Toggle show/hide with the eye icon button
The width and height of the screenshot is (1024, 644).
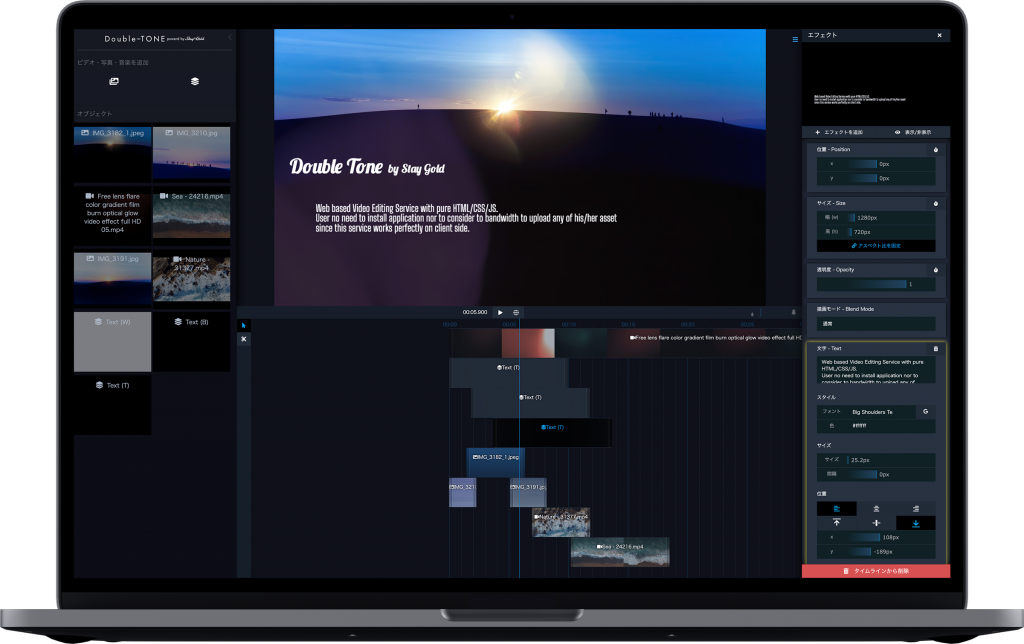(913, 133)
